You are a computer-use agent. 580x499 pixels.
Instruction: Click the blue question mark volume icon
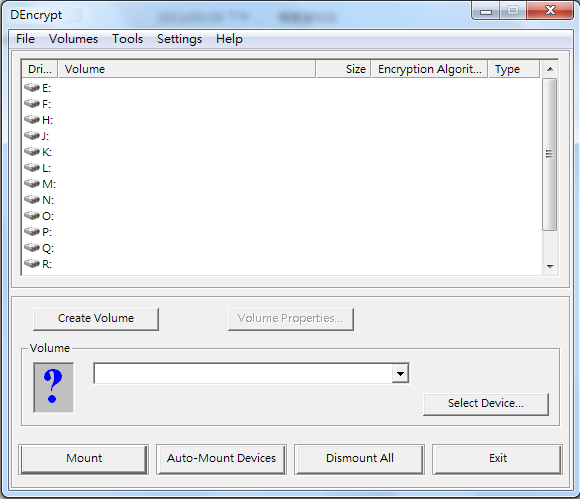[x=54, y=387]
